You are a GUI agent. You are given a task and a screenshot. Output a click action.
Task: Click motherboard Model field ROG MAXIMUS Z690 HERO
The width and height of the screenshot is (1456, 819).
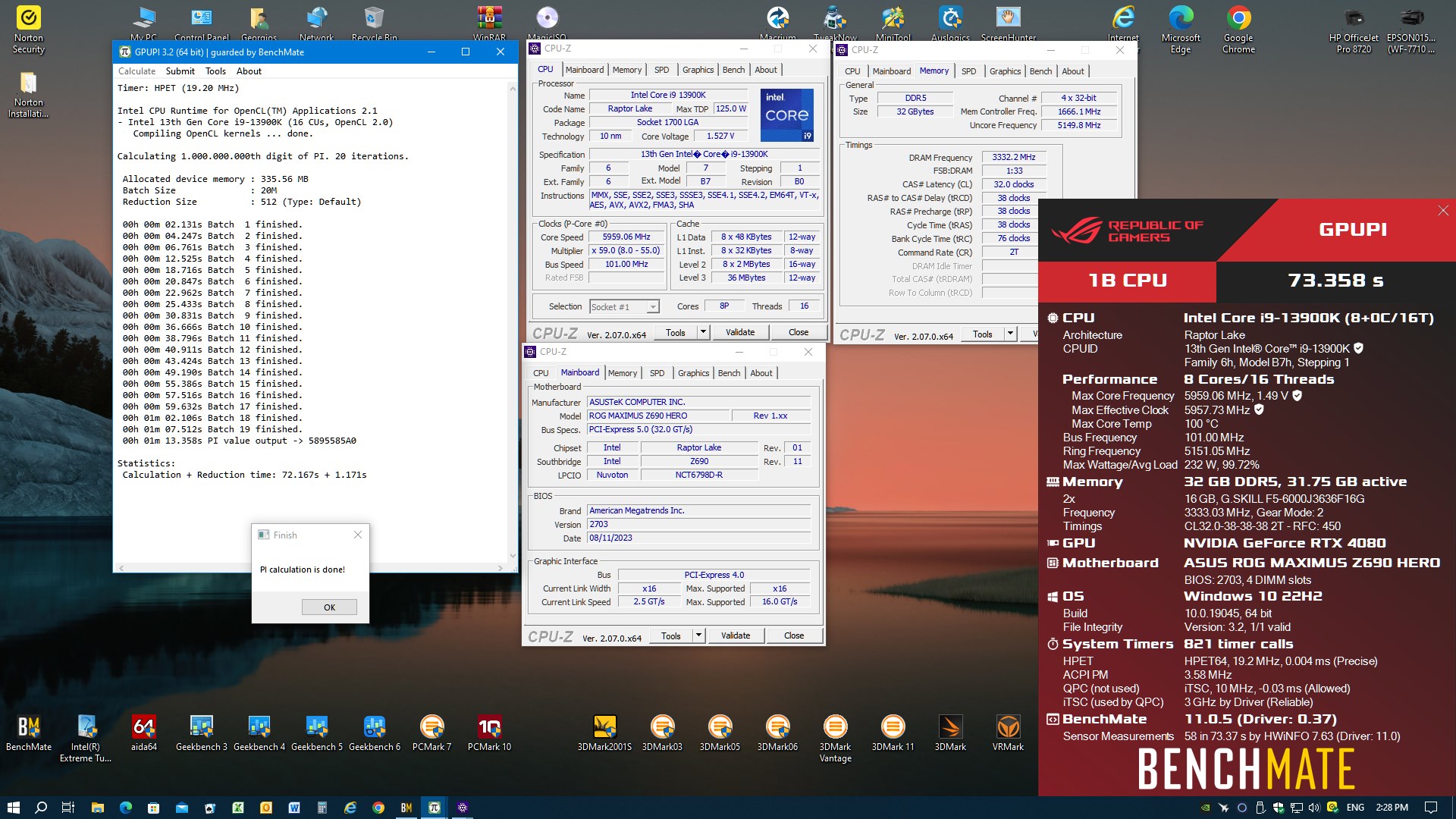tap(658, 416)
